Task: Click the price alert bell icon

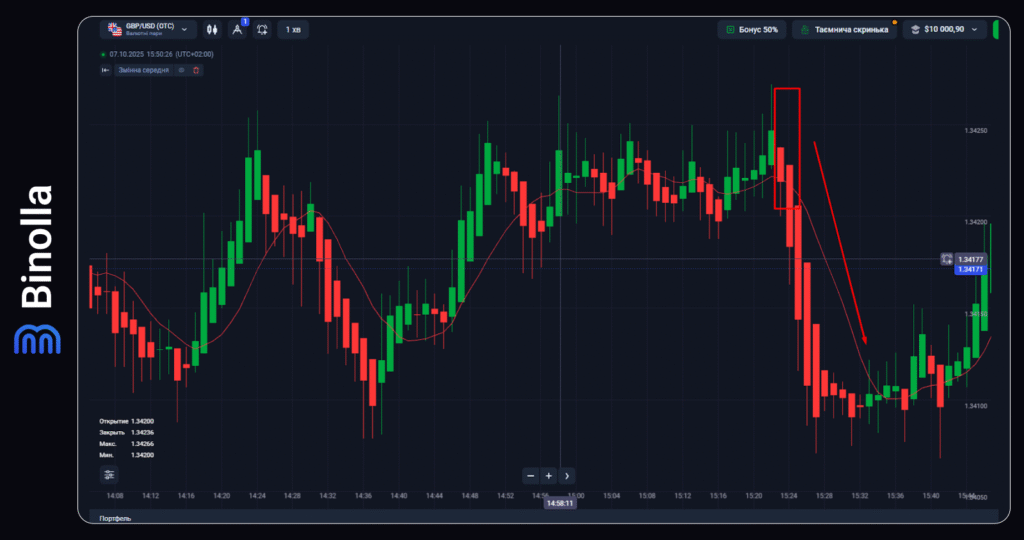Action: [x=262, y=30]
